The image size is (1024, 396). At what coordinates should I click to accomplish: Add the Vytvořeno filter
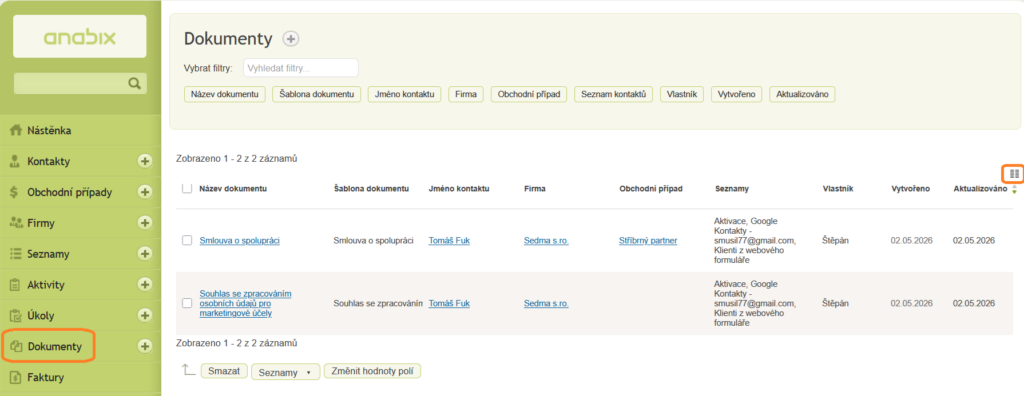click(737, 94)
